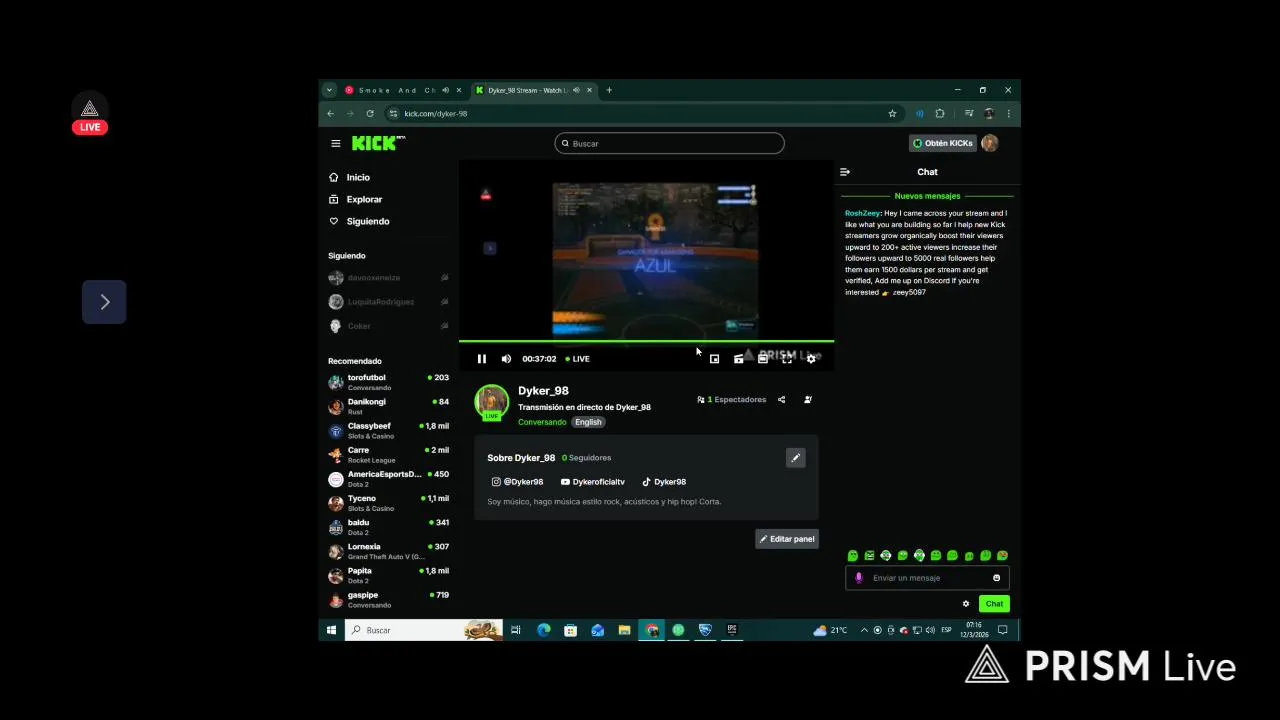The image size is (1280, 720).
Task: Toggle theater mode in the player
Action: coord(762,359)
